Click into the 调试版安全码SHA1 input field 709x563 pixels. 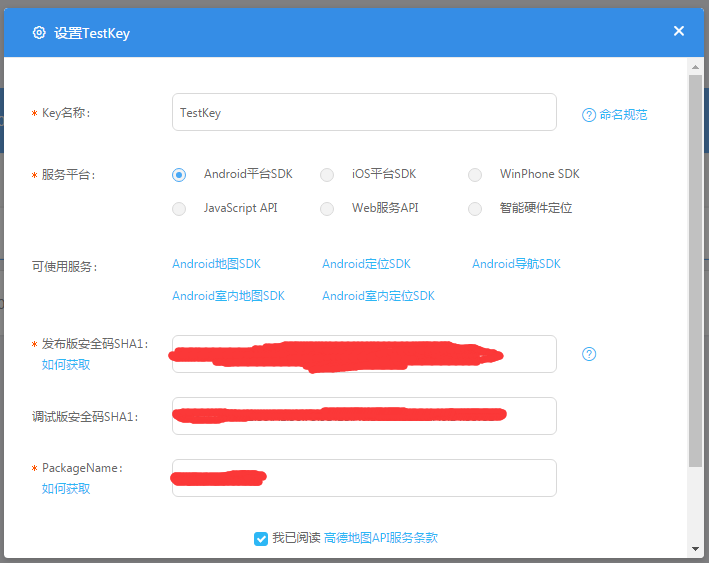click(x=364, y=416)
